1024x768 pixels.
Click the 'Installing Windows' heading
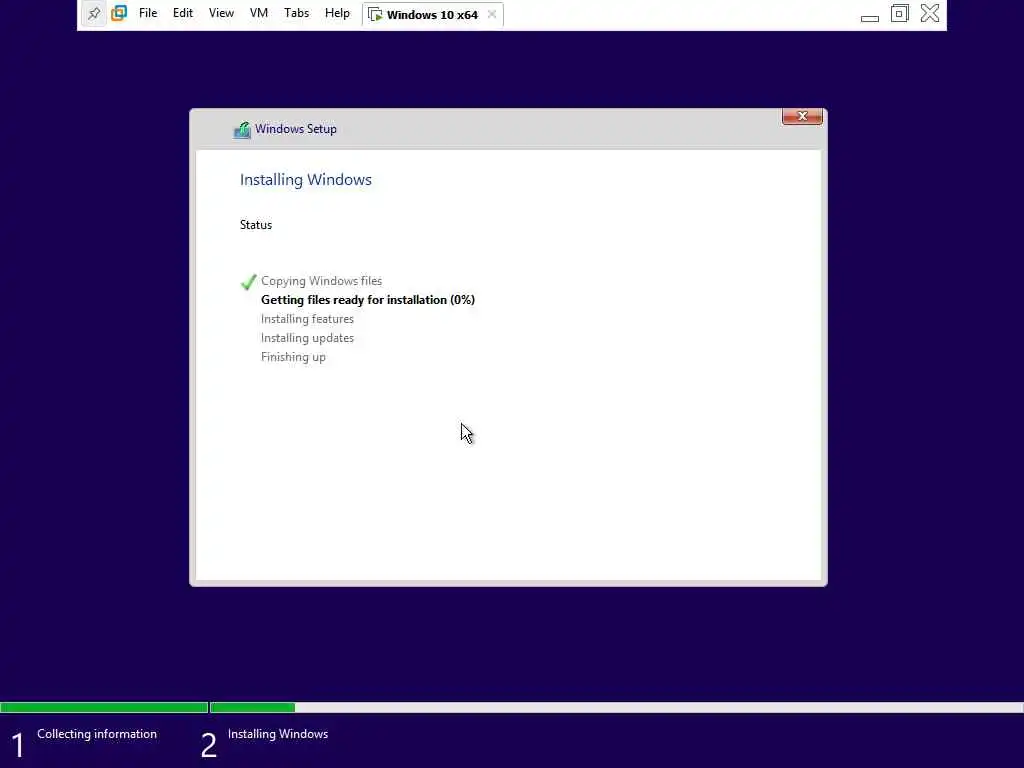pyautogui.click(x=306, y=180)
